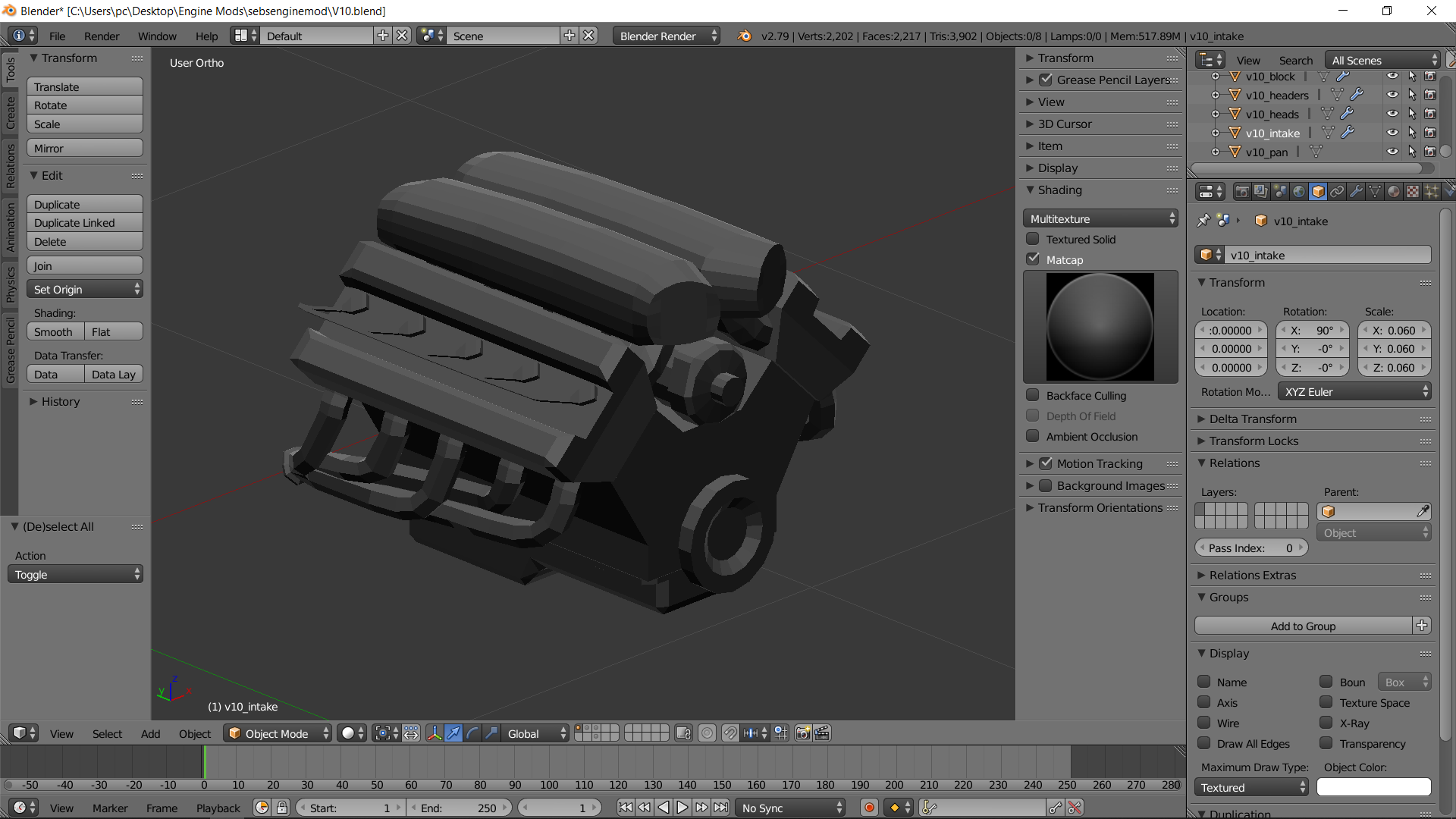This screenshot has width=1456, height=819.
Task: Click the white Object Color swatch
Action: pos(1373,787)
